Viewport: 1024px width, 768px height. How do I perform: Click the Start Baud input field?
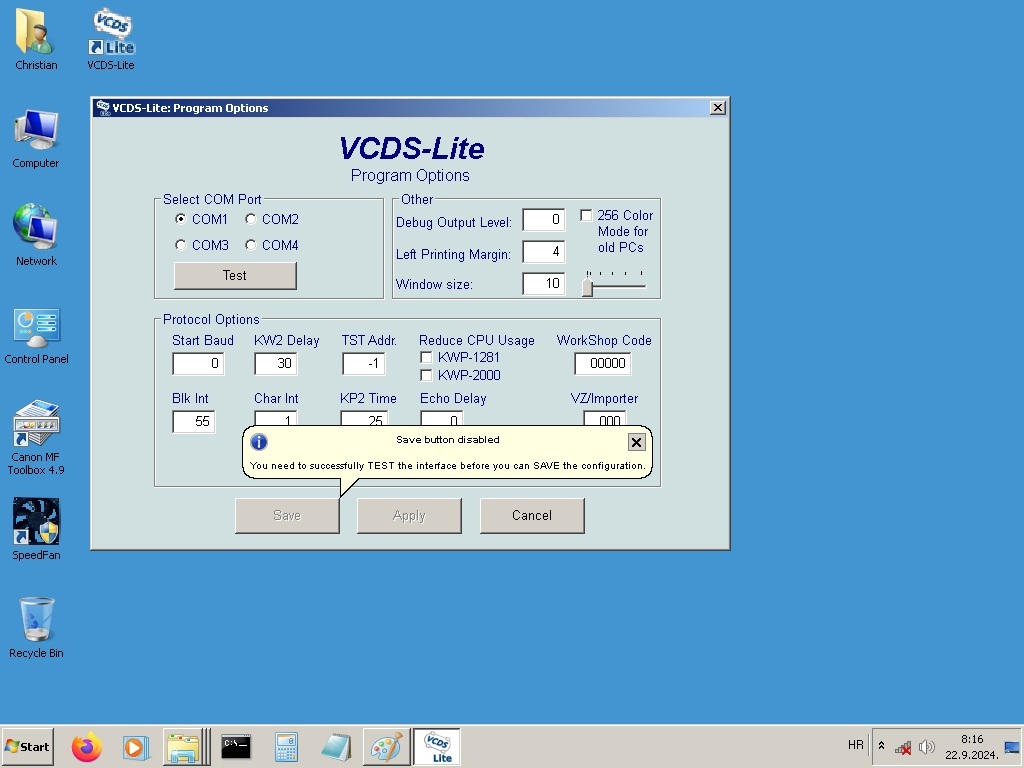pyautogui.click(x=199, y=364)
